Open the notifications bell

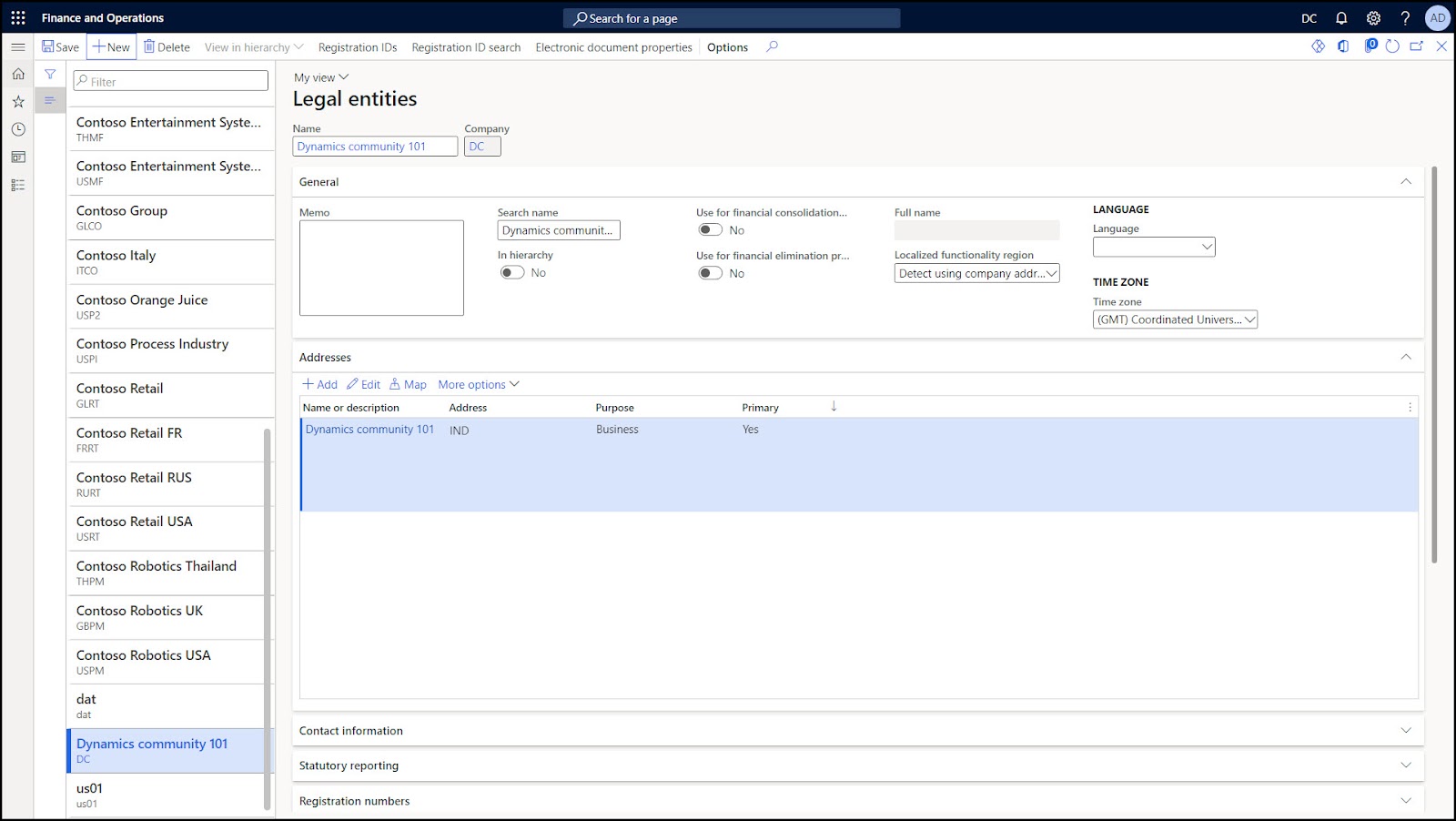coord(1341,18)
